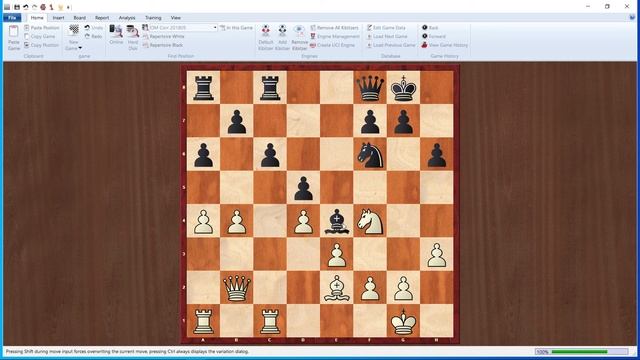Switch to the View tab
The image size is (640, 360).
[x=176, y=18]
